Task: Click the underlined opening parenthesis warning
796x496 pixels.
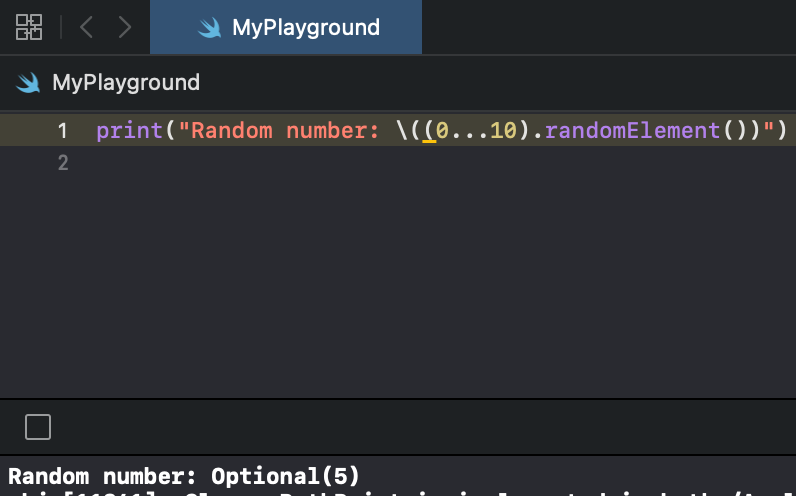Action: (429, 131)
